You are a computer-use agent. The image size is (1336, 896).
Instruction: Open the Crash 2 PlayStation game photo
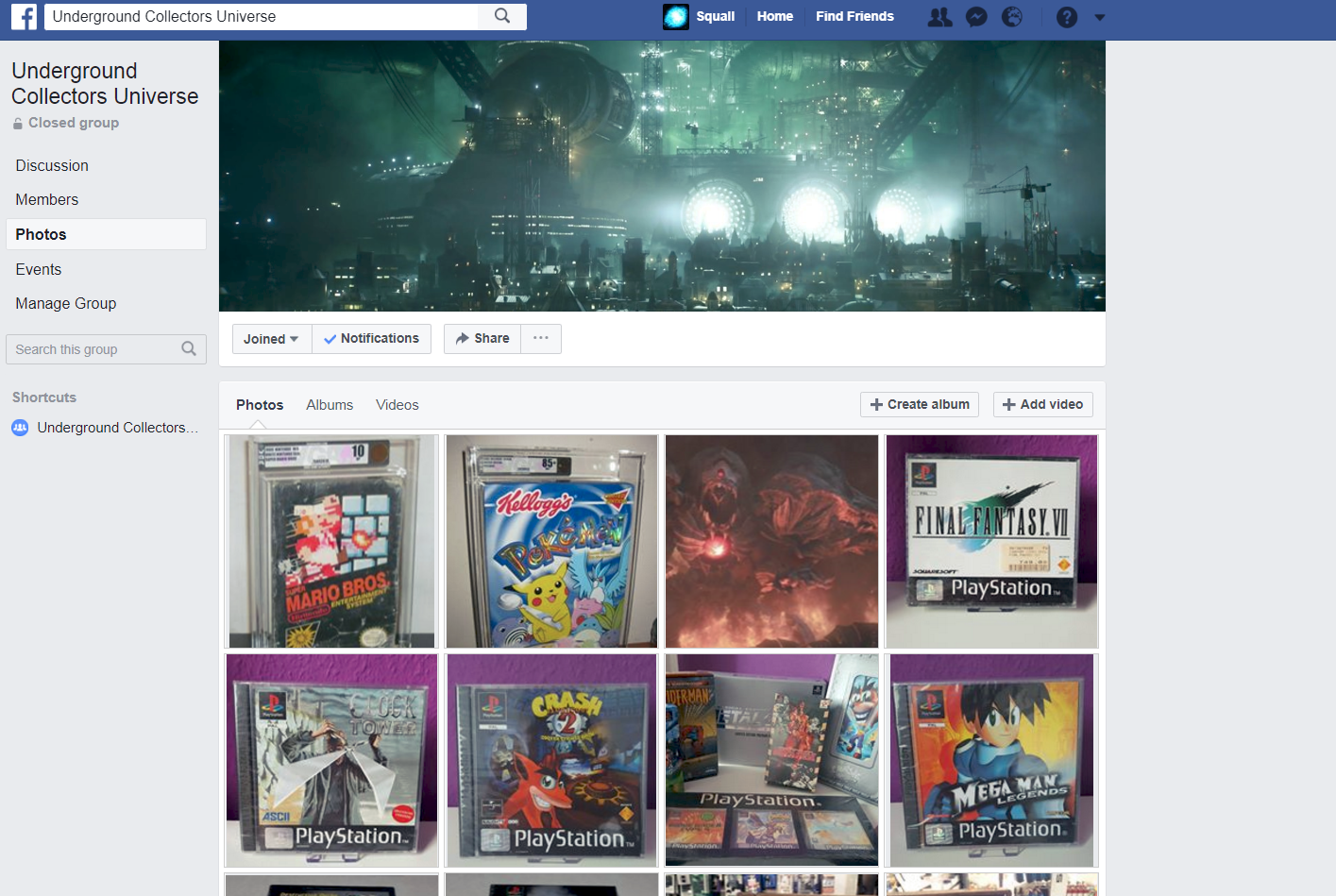pos(551,760)
